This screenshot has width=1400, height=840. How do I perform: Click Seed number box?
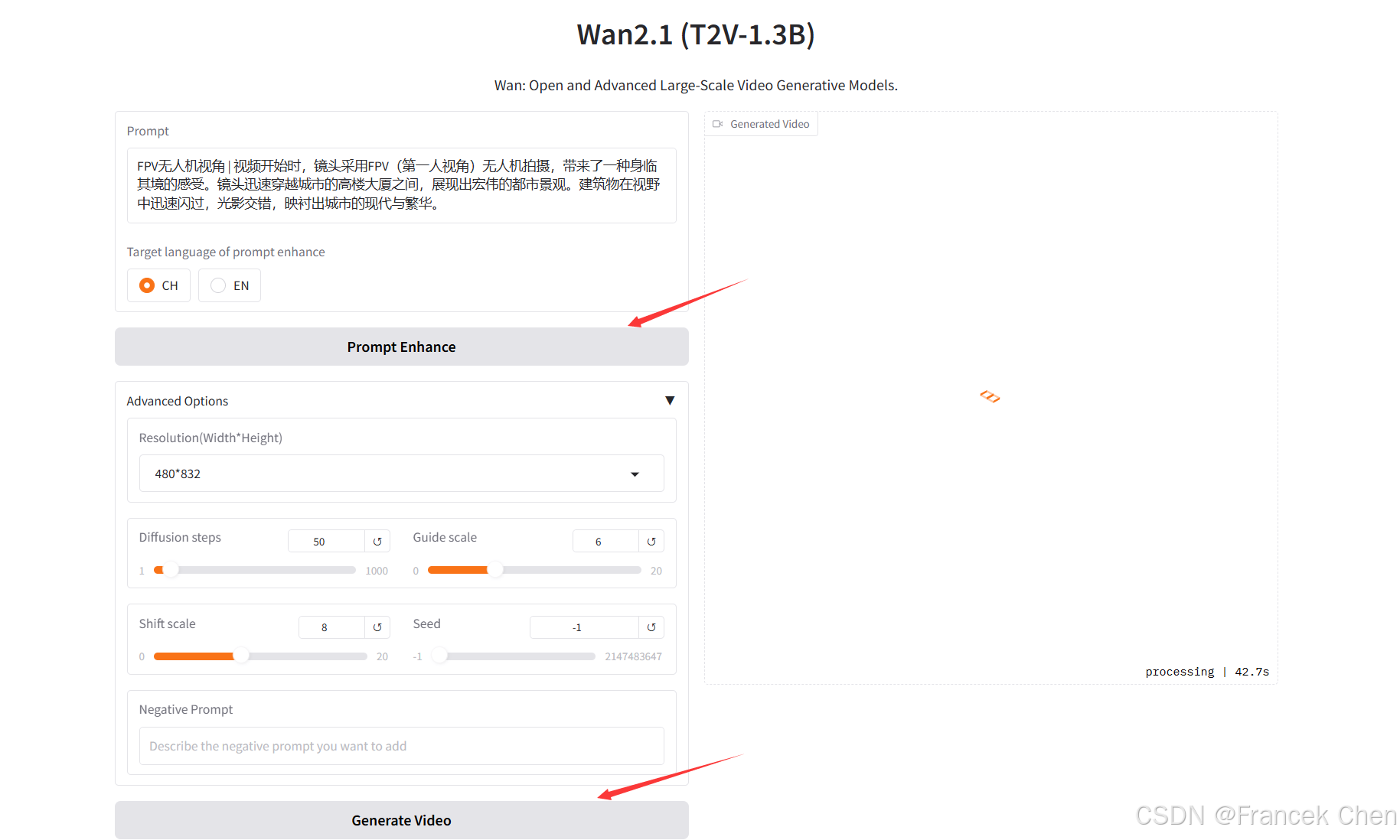(x=584, y=627)
